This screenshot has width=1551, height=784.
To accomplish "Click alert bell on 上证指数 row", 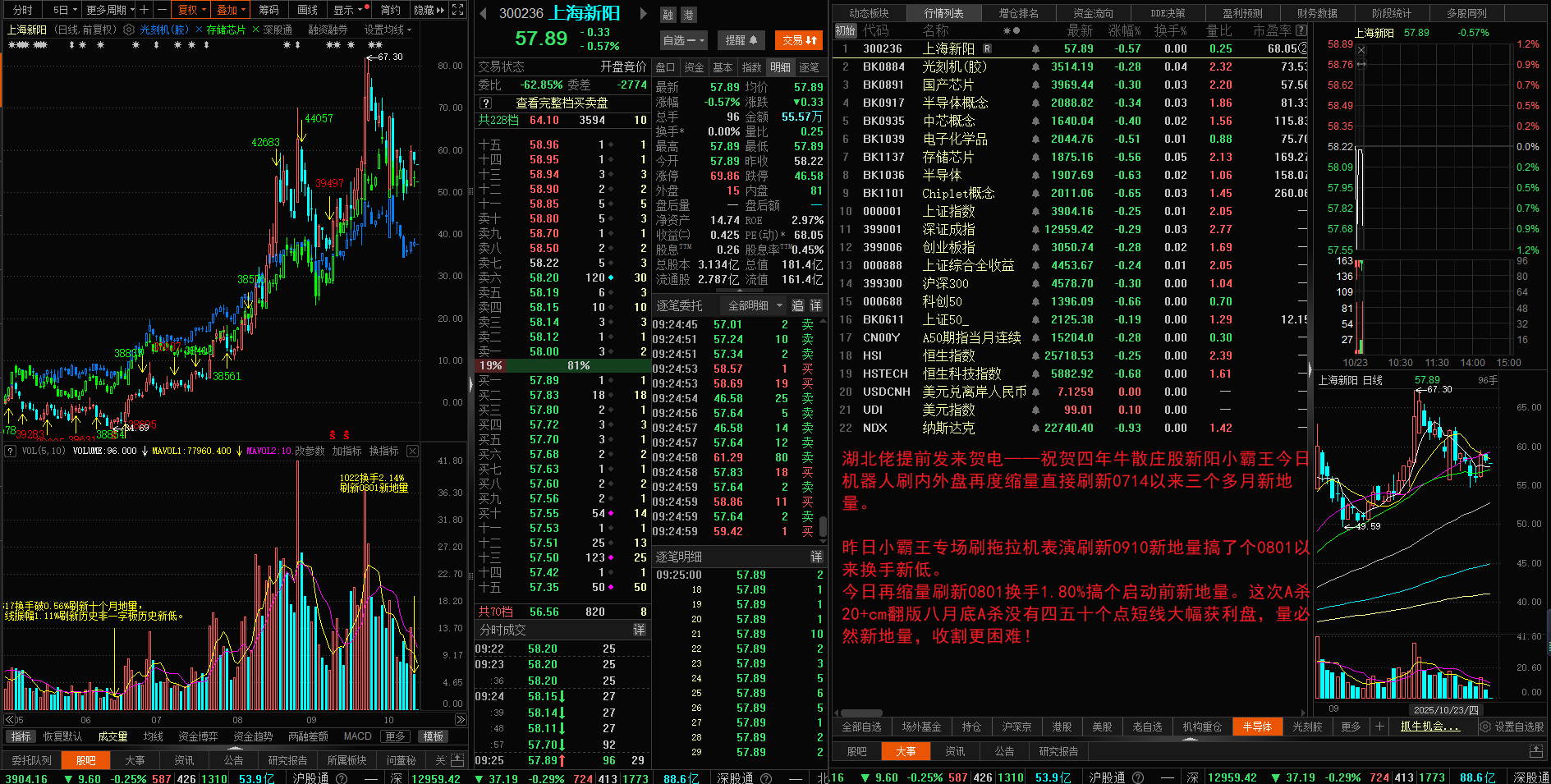I will (x=1035, y=211).
